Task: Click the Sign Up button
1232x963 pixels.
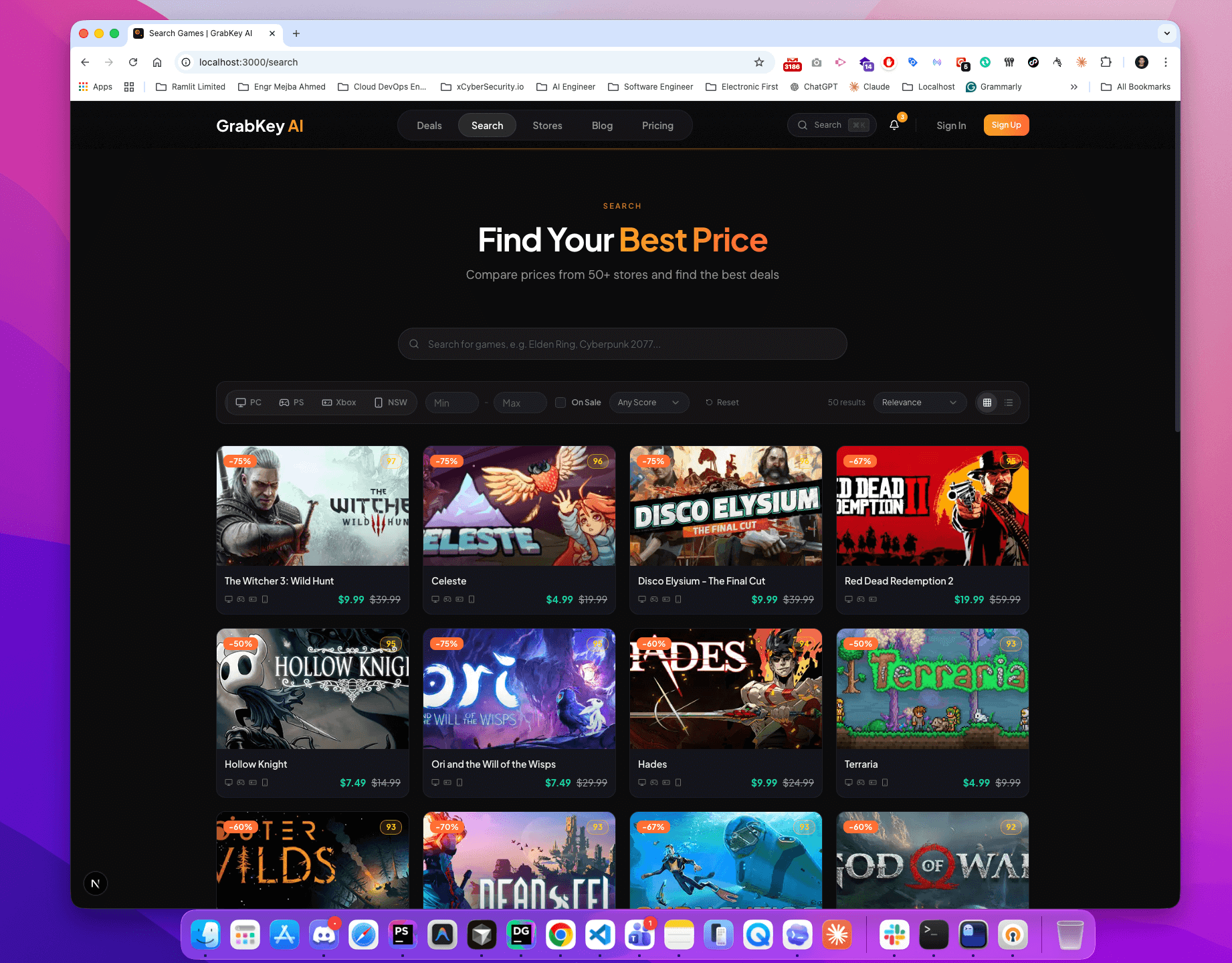Action: pyautogui.click(x=1006, y=124)
